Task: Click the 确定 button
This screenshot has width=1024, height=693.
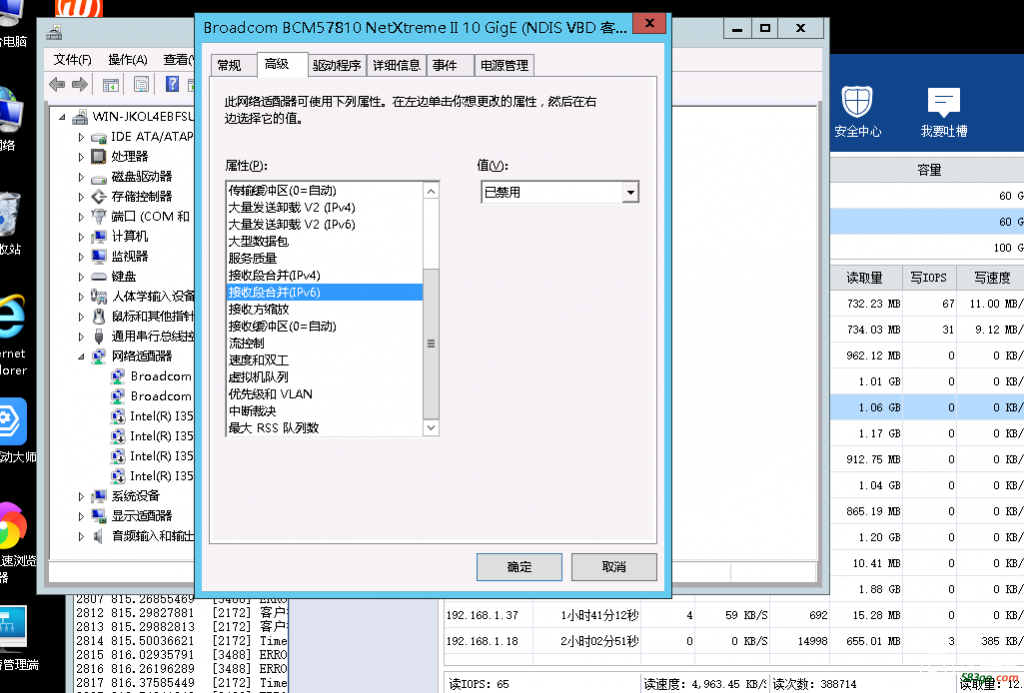Action: pyautogui.click(x=519, y=567)
